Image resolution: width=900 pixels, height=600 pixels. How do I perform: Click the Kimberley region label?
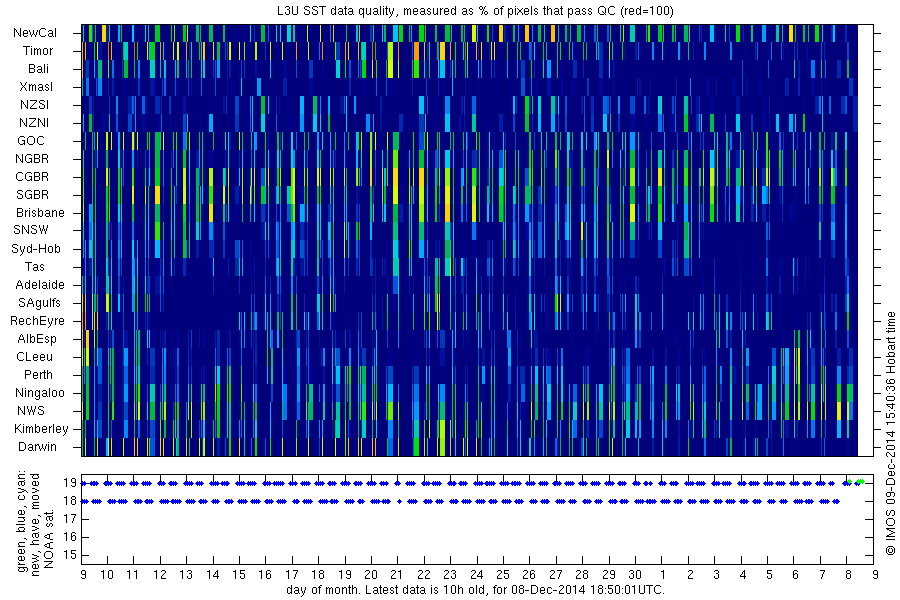pyautogui.click(x=41, y=428)
